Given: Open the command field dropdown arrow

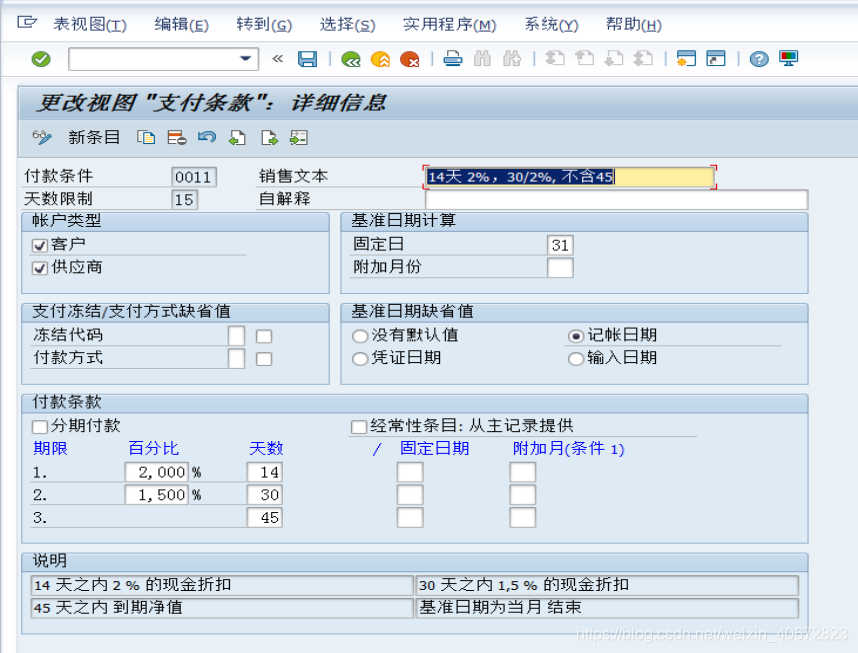Looking at the screenshot, I should 246,59.
